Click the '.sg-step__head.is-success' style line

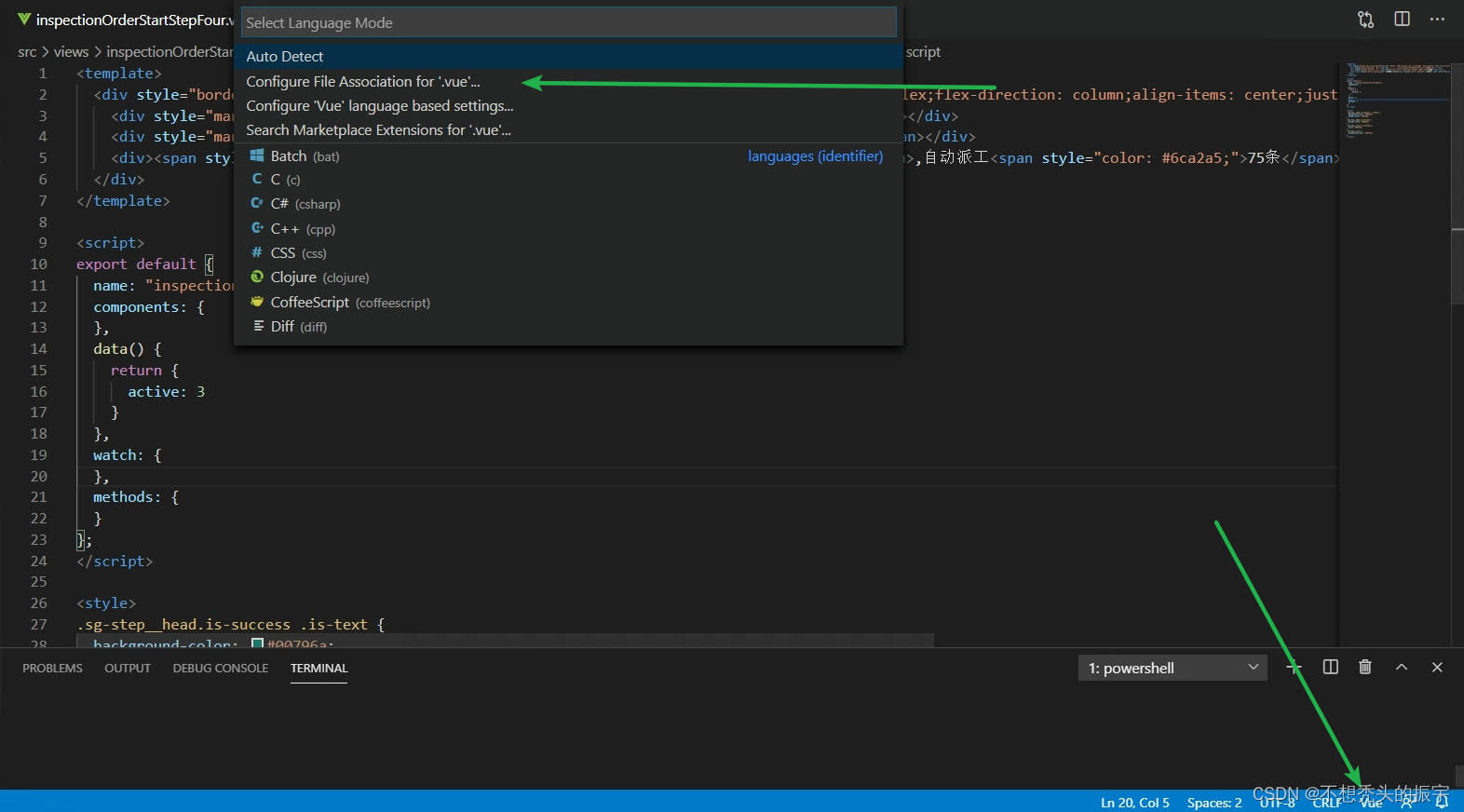coord(230,625)
